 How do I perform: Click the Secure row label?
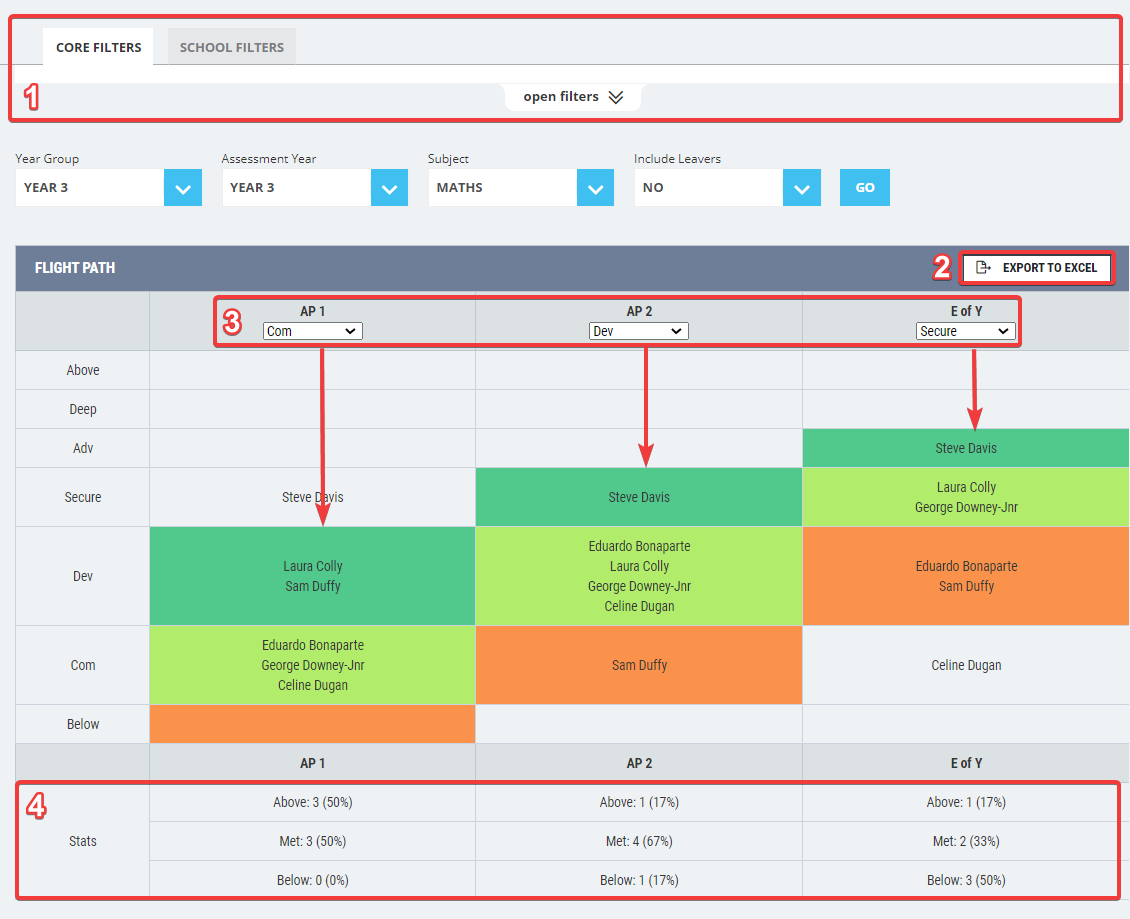click(x=83, y=497)
